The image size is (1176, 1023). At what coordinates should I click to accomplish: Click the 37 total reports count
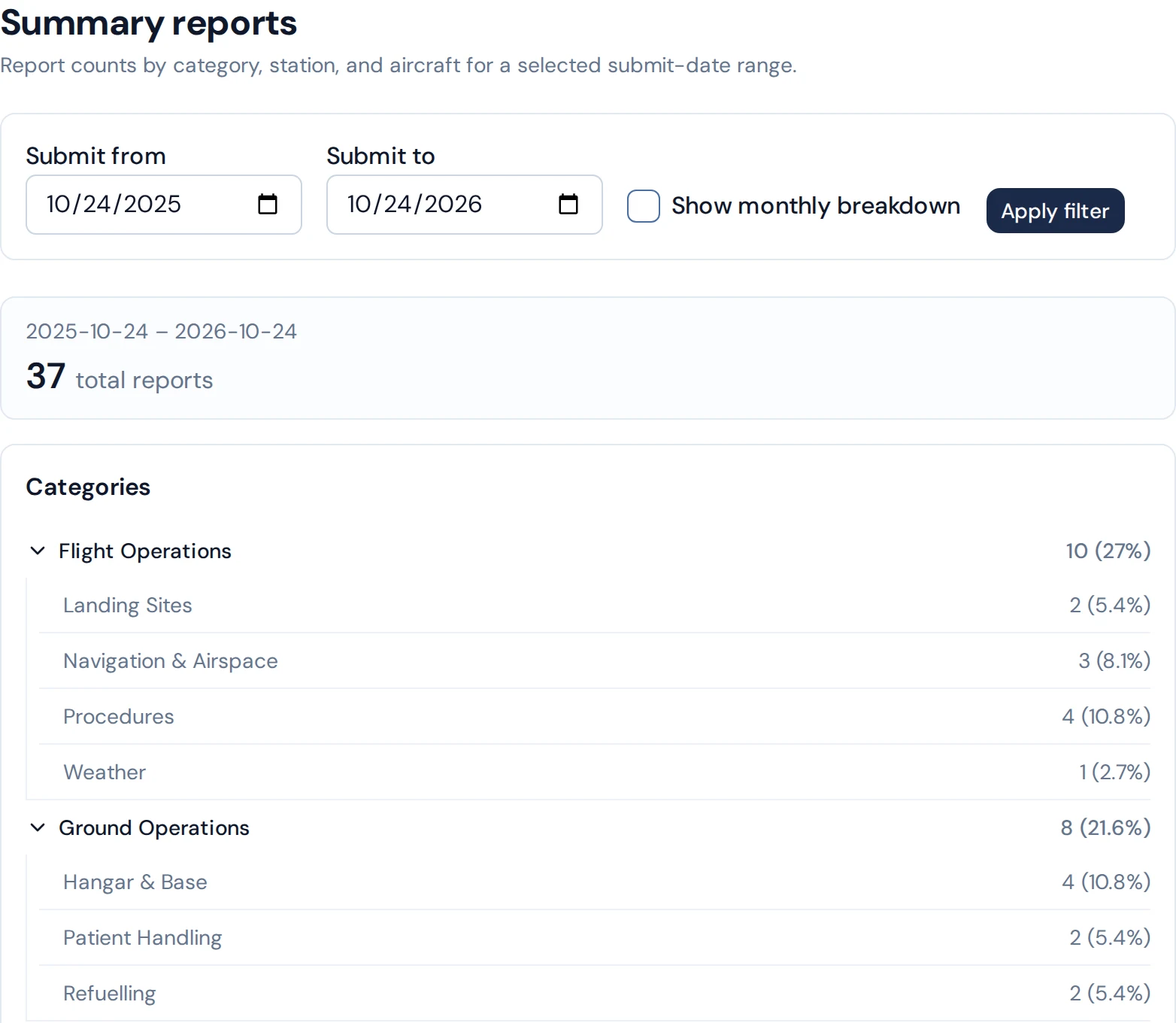120,377
